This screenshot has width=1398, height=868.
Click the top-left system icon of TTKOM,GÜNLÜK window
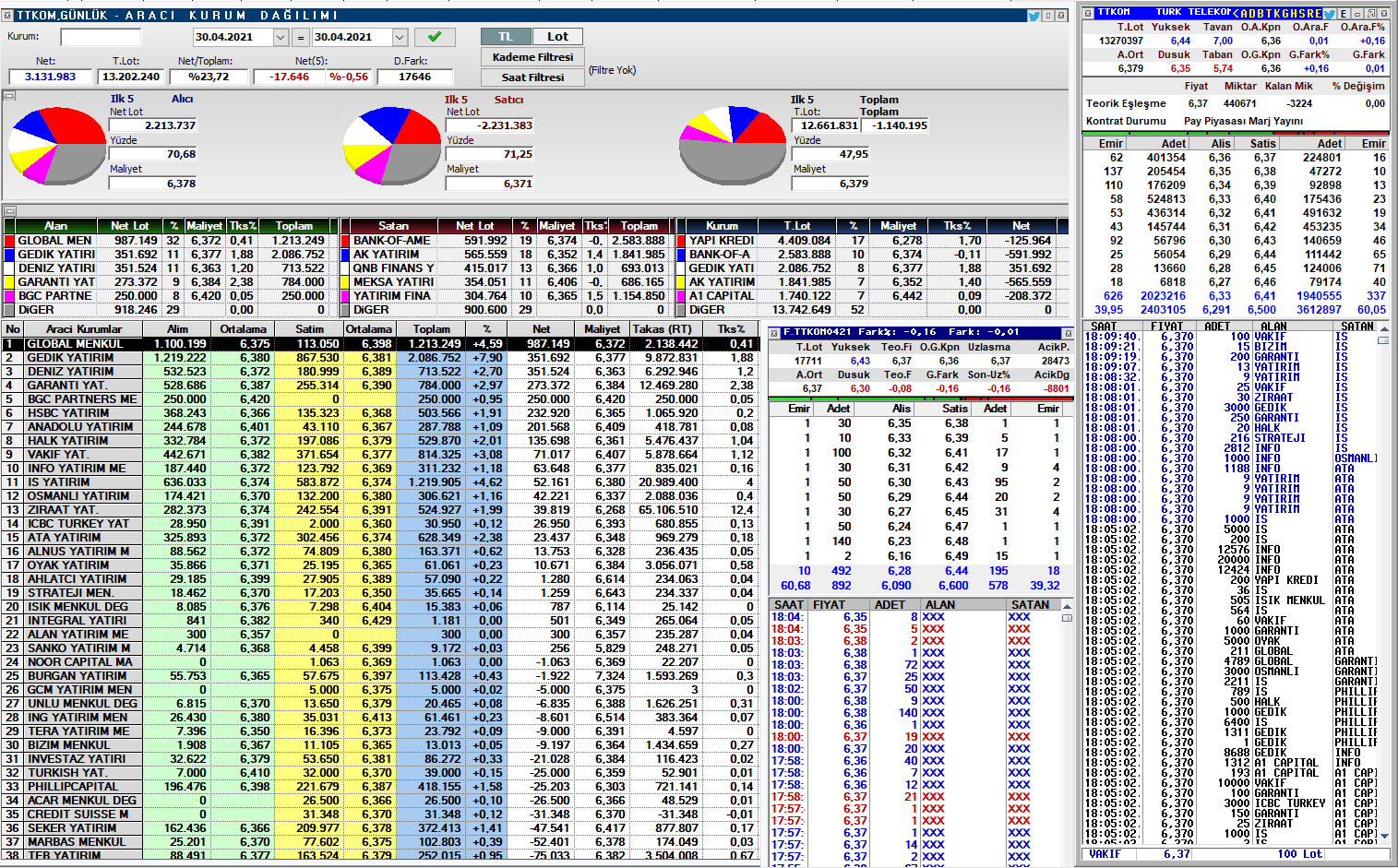click(x=7, y=16)
